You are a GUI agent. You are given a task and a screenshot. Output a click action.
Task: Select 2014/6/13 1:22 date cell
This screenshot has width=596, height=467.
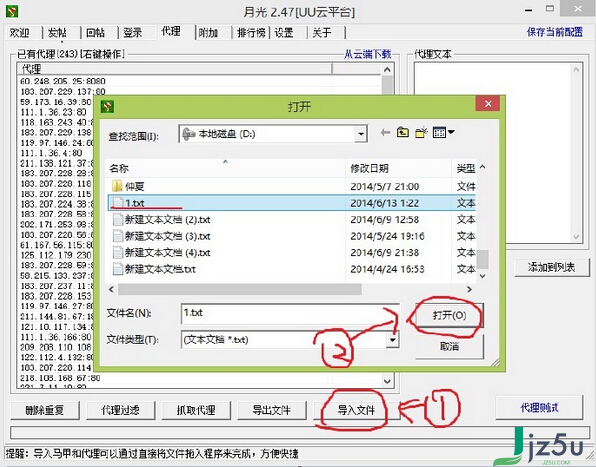[384, 203]
